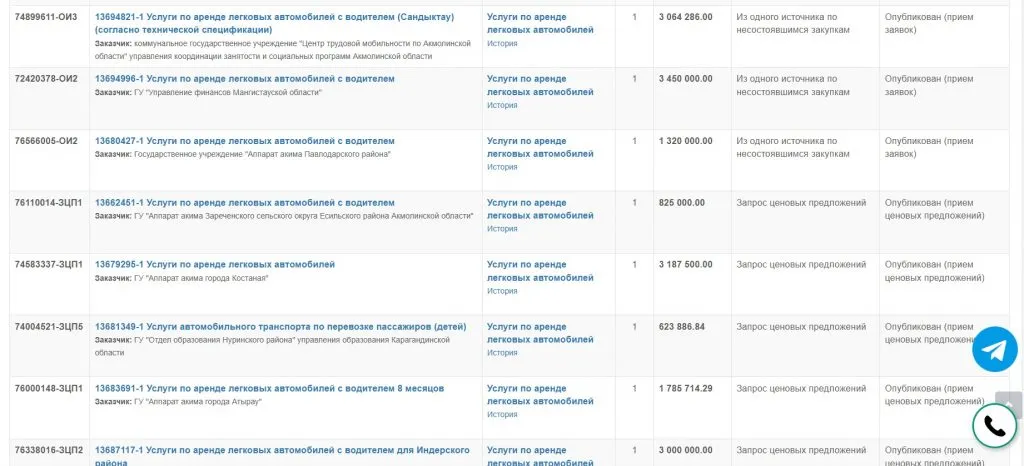Open lot 13687117-1 for Индерский район
The width and height of the screenshot is (1024, 466).
pyautogui.click(x=282, y=451)
